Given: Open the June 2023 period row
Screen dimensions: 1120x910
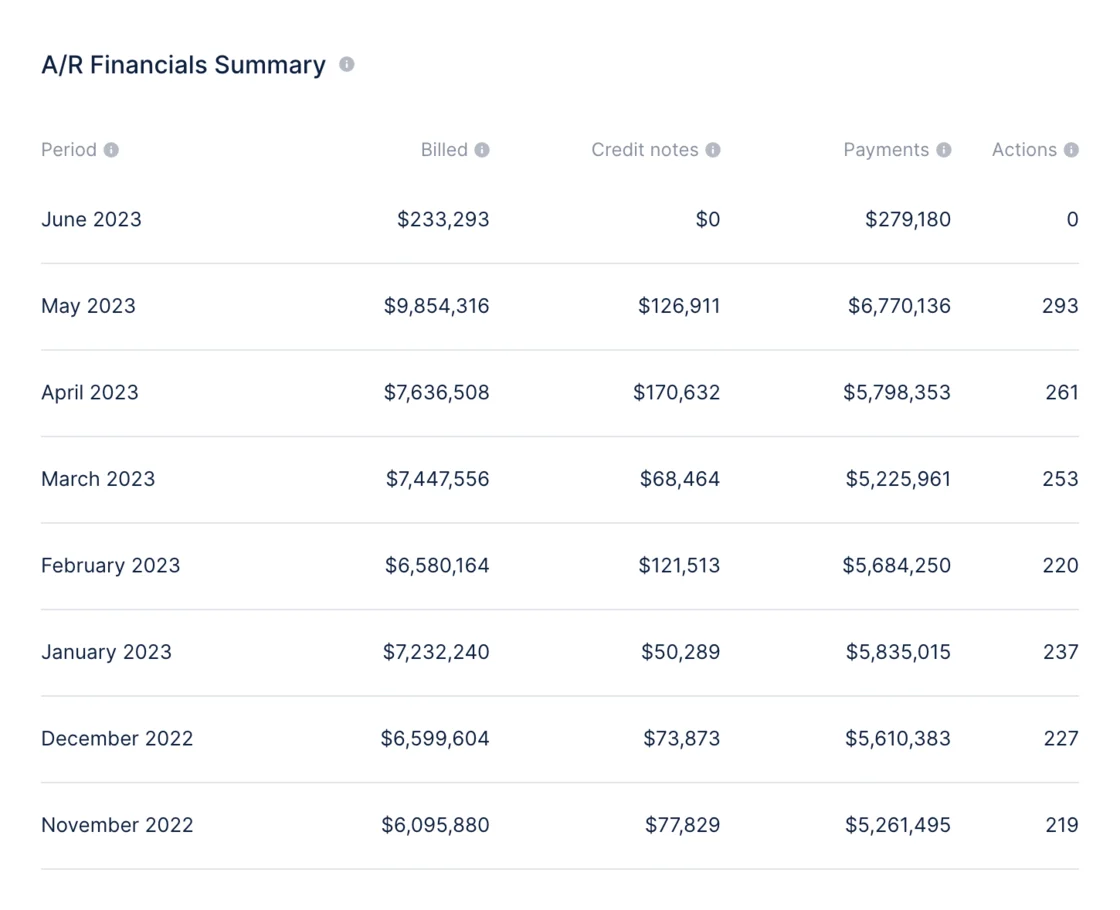Looking at the screenshot, I should click(x=560, y=219).
